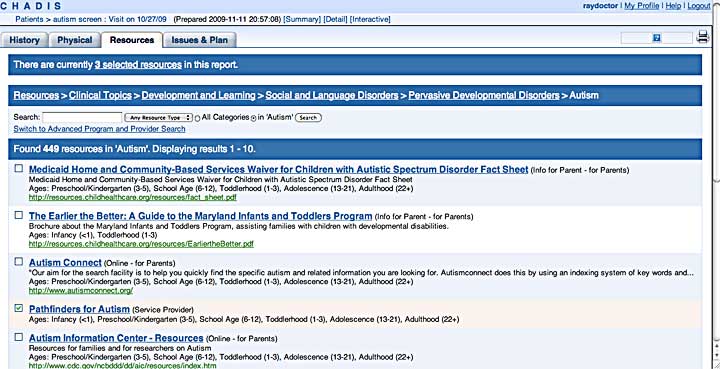720x369 pixels.
Task: Click the Logout link
Action: click(x=699, y=6)
